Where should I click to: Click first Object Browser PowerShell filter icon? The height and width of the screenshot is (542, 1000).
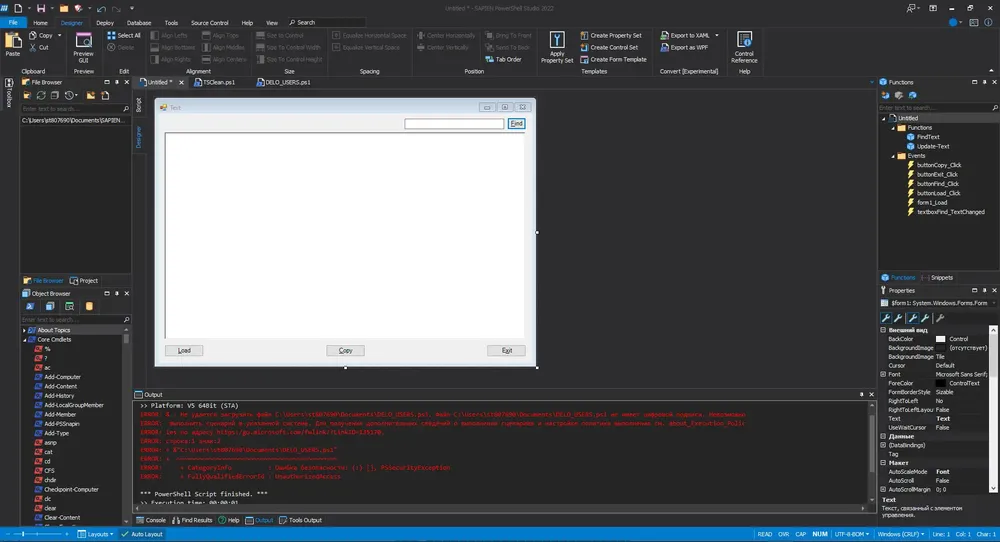tap(30, 307)
